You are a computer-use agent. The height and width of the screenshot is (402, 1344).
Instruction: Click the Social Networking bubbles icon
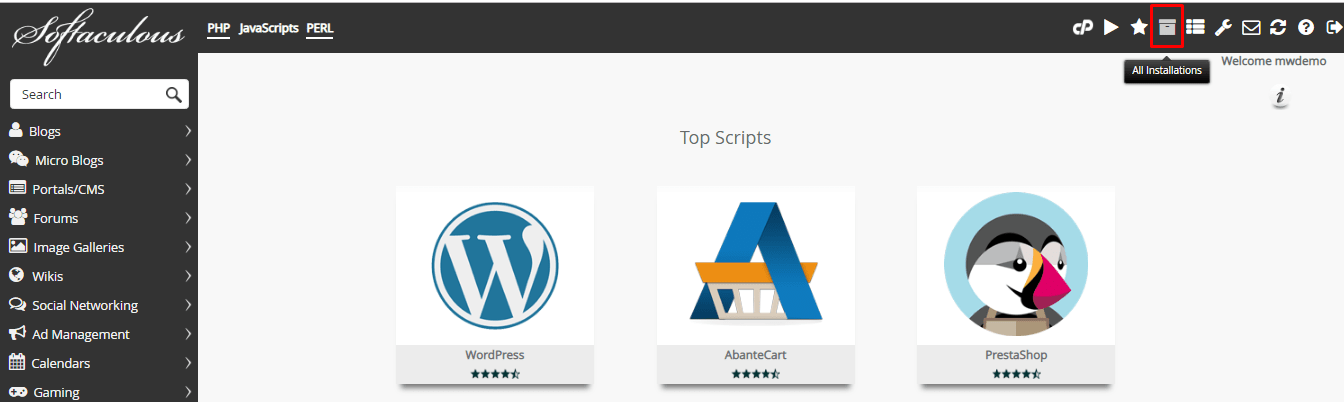pyautogui.click(x=17, y=304)
